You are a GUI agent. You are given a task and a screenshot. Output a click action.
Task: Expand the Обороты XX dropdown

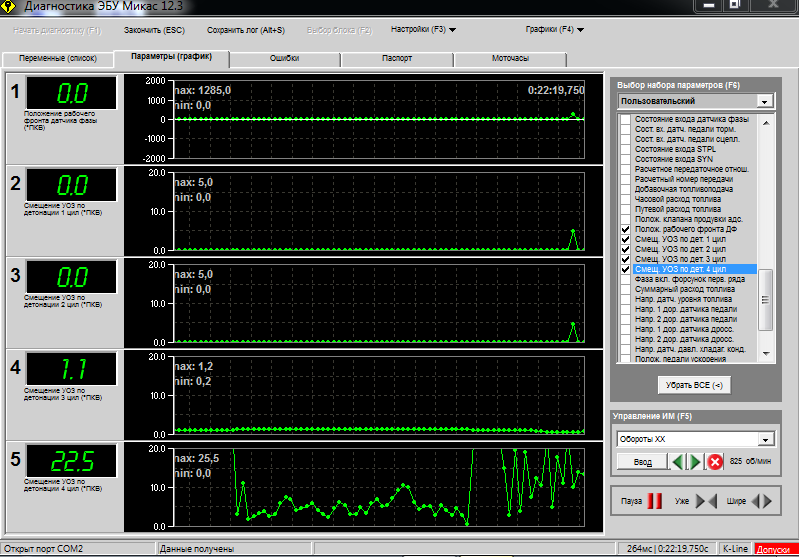764,439
